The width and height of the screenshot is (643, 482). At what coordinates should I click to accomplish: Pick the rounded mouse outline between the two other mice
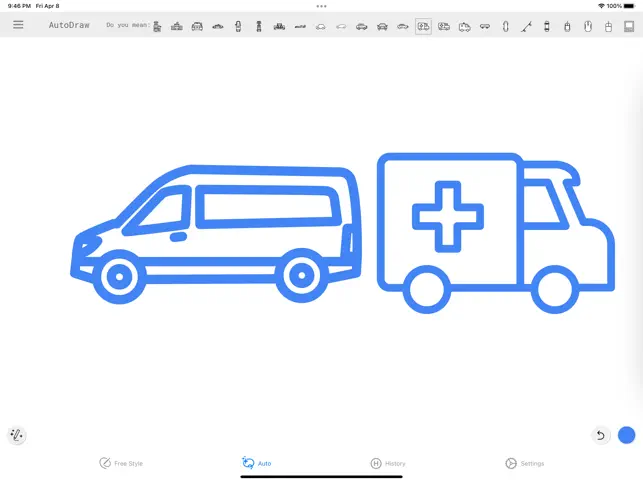pyautogui.click(x=588, y=27)
